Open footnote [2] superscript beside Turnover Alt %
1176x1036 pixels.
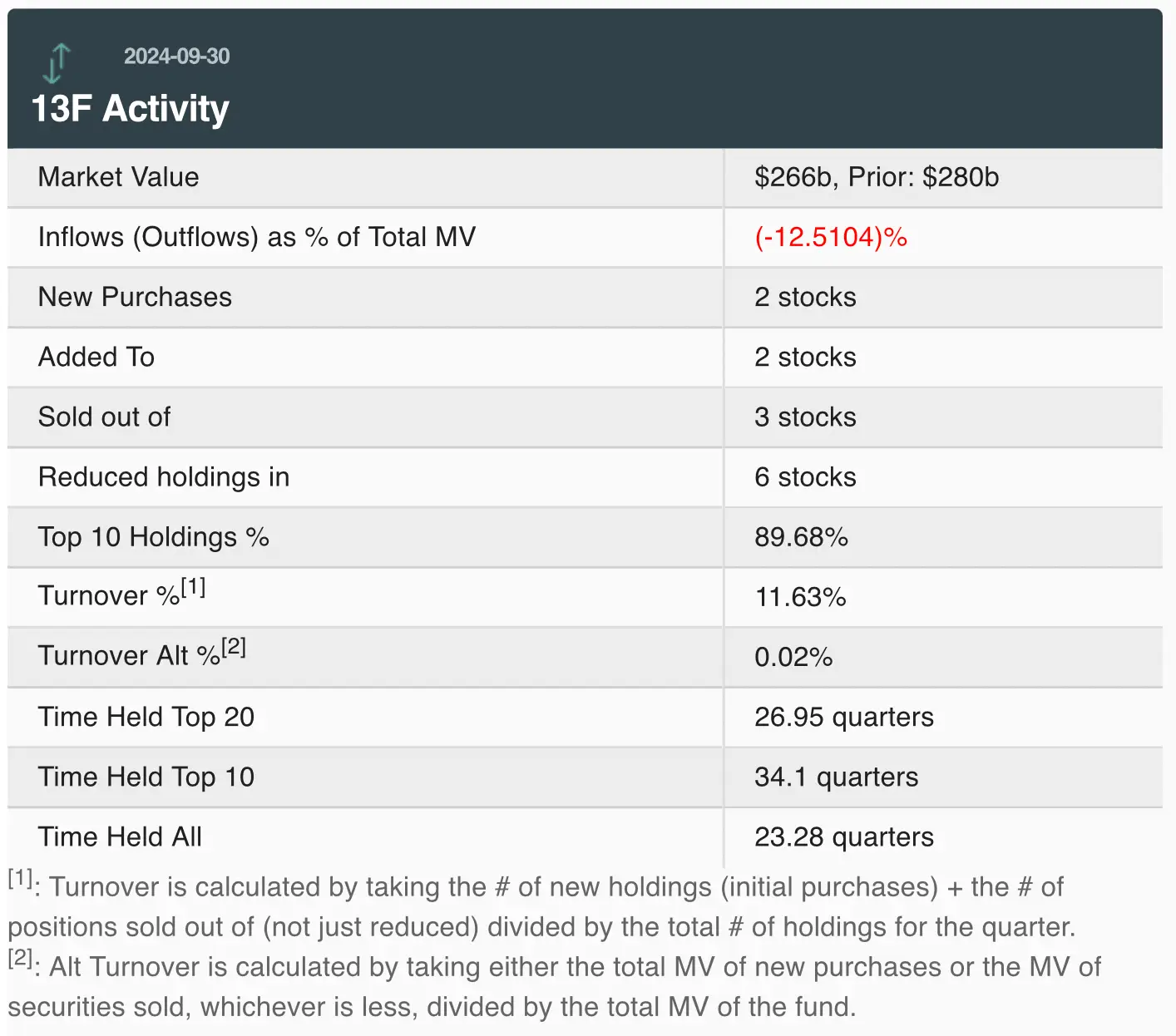[234, 647]
